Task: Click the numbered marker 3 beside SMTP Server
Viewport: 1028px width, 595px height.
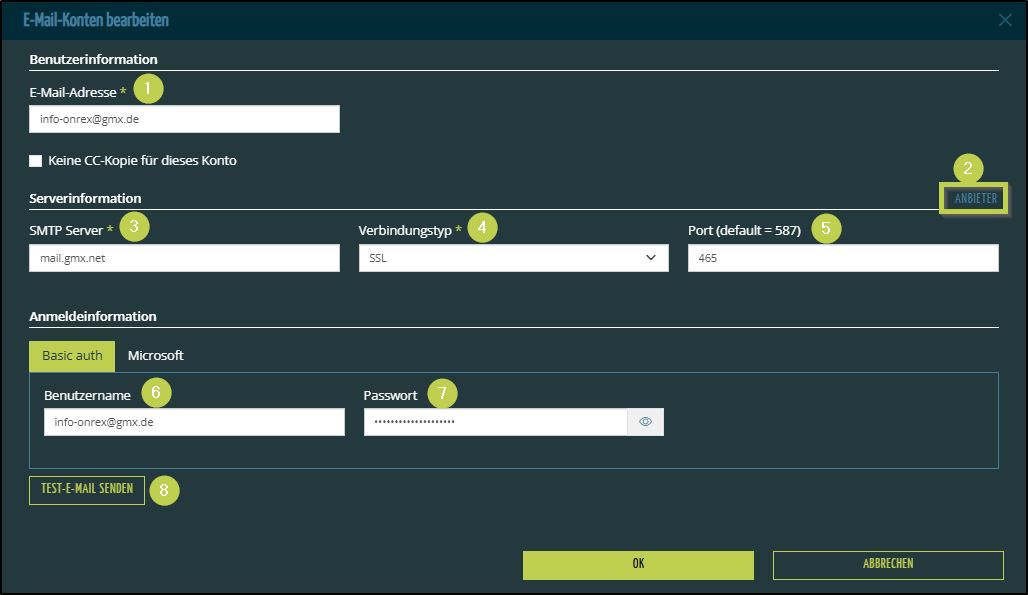Action: (134, 228)
